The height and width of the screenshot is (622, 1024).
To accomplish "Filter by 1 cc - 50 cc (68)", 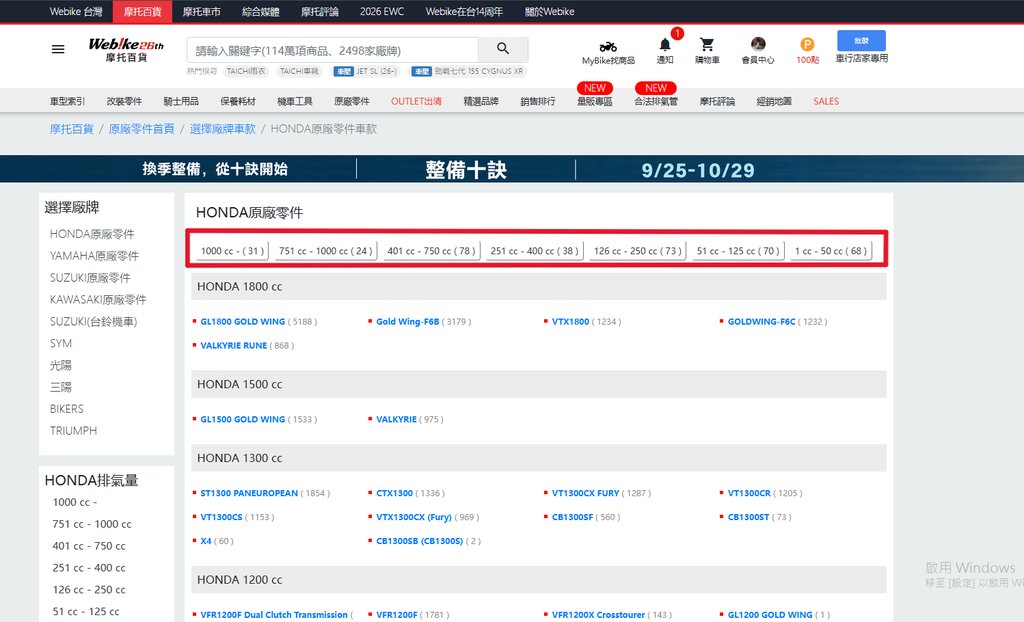I will point(831,251).
